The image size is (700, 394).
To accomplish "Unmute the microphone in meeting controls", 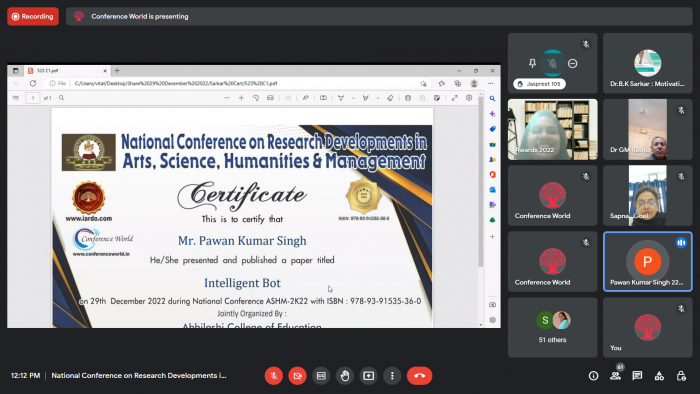I will pyautogui.click(x=274, y=376).
